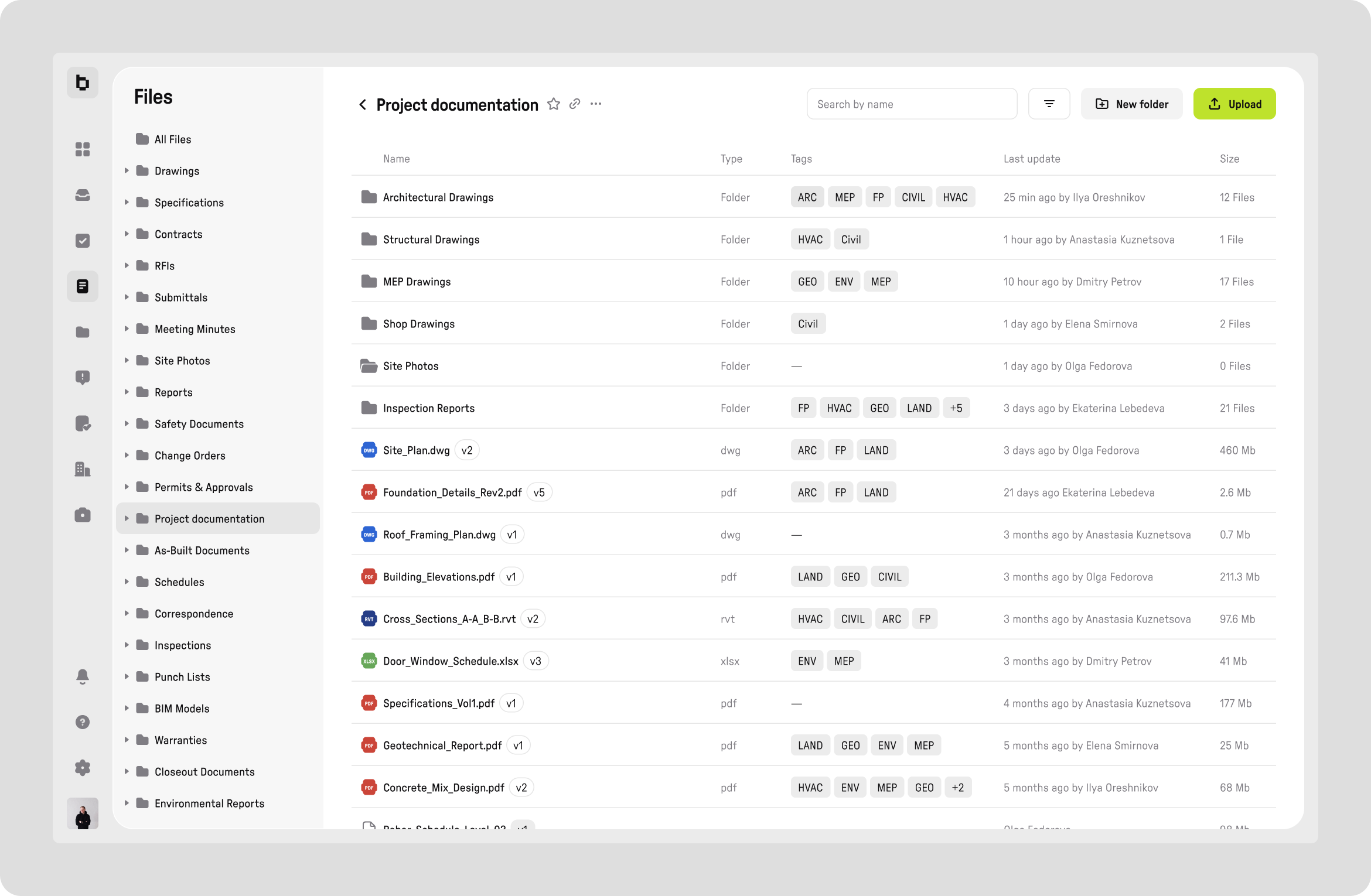The image size is (1371, 896).
Task: Open Site_Plan.dwg file
Action: [416, 451]
